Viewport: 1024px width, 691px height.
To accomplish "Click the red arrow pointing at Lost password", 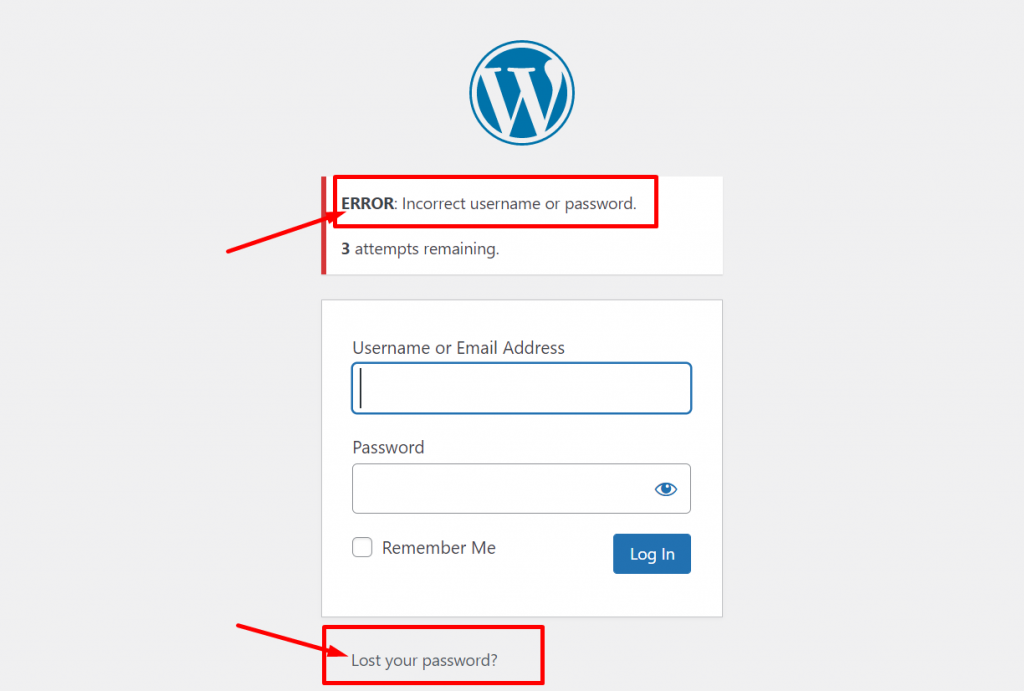I will point(293,640).
